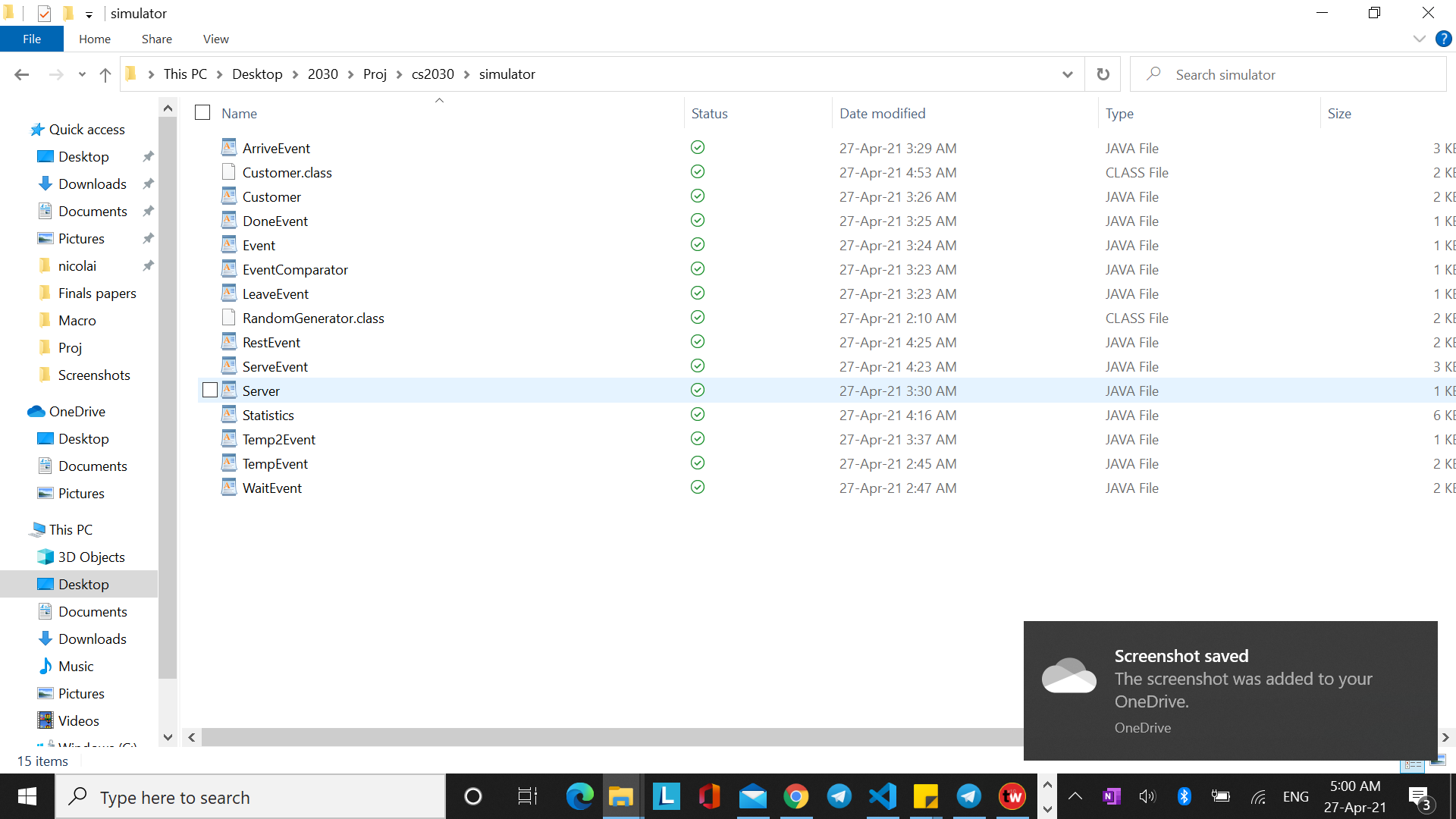Open the recent locations dropdown arrow
The width and height of the screenshot is (1456, 819).
point(82,74)
